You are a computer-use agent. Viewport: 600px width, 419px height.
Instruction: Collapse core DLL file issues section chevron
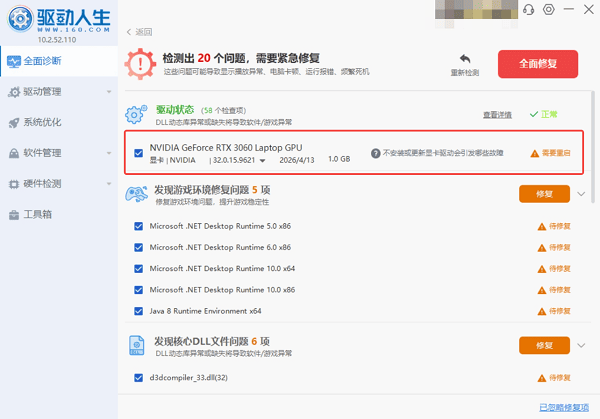coord(581,346)
